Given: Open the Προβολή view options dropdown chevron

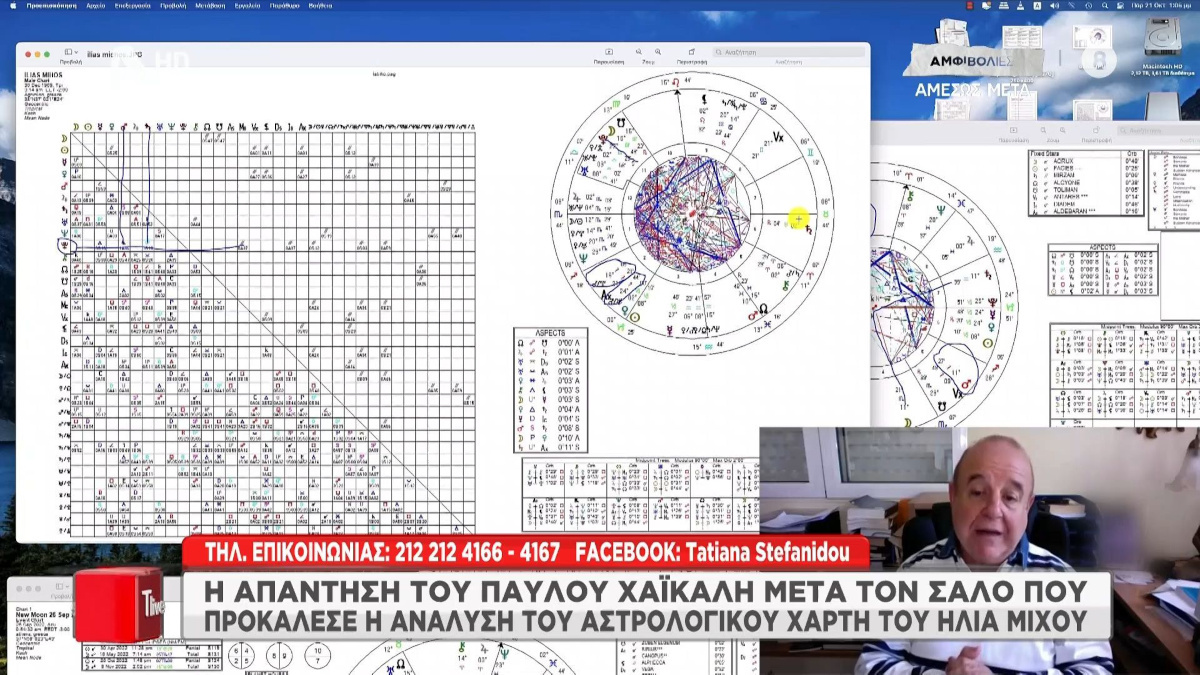Looking at the screenshot, I should (76, 52).
